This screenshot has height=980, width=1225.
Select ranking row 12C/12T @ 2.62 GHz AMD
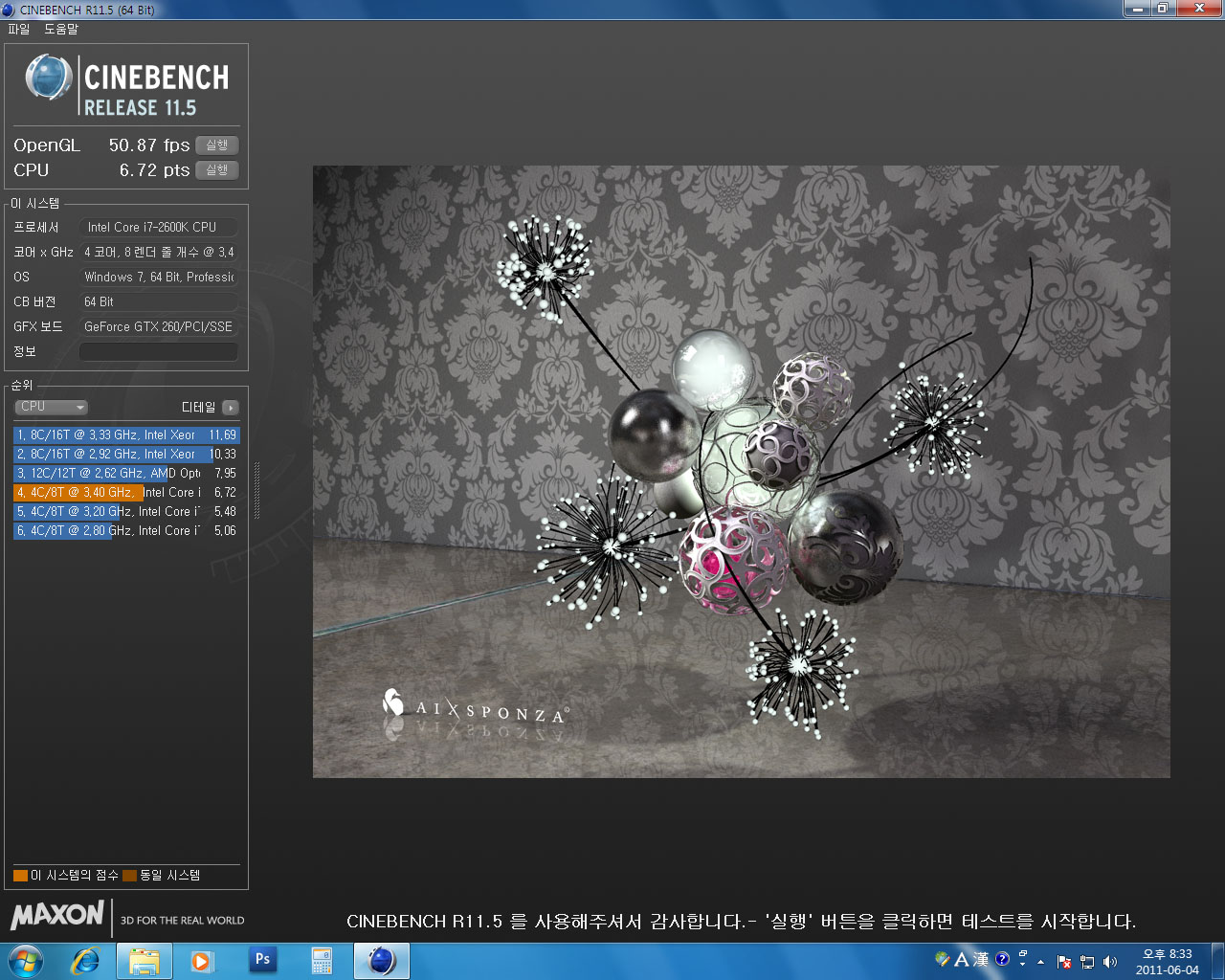126,473
